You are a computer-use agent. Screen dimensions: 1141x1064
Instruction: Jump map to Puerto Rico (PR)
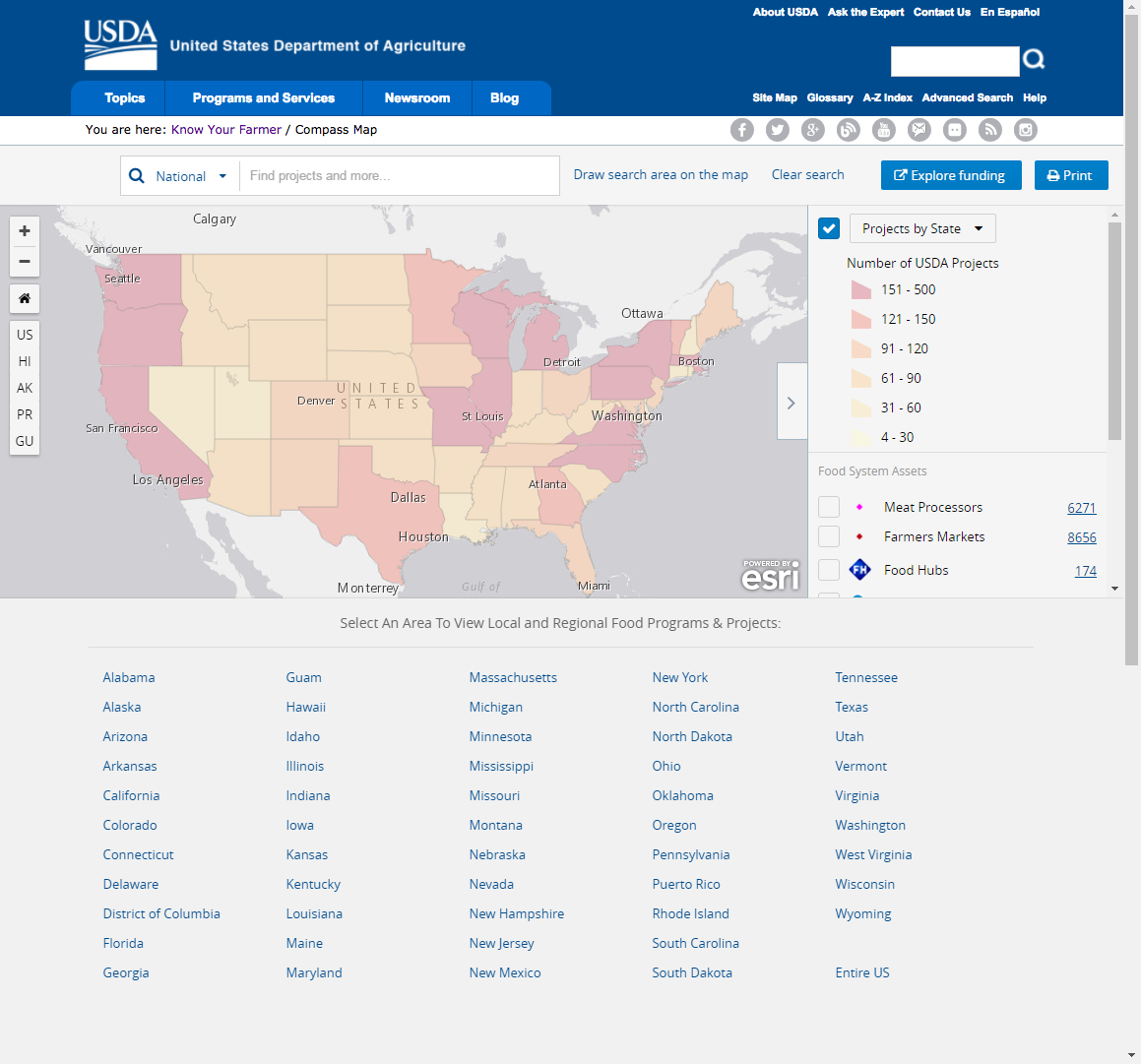point(25,414)
